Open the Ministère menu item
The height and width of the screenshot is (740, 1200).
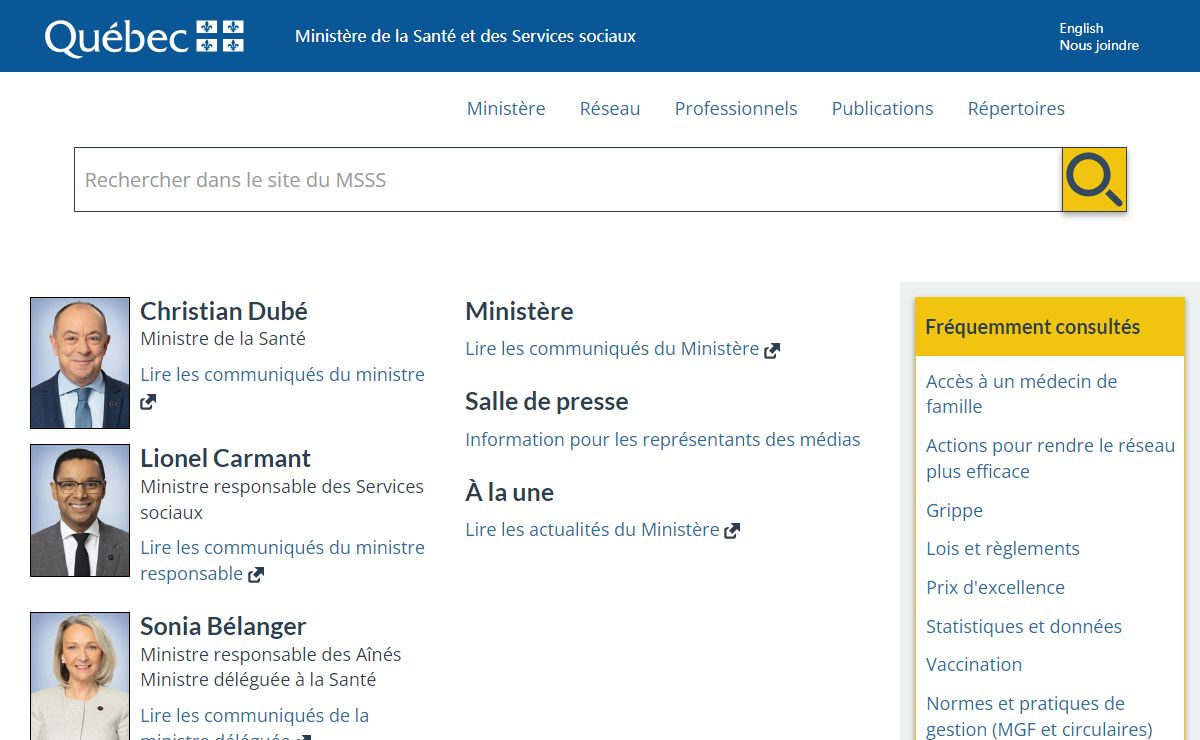tap(506, 108)
